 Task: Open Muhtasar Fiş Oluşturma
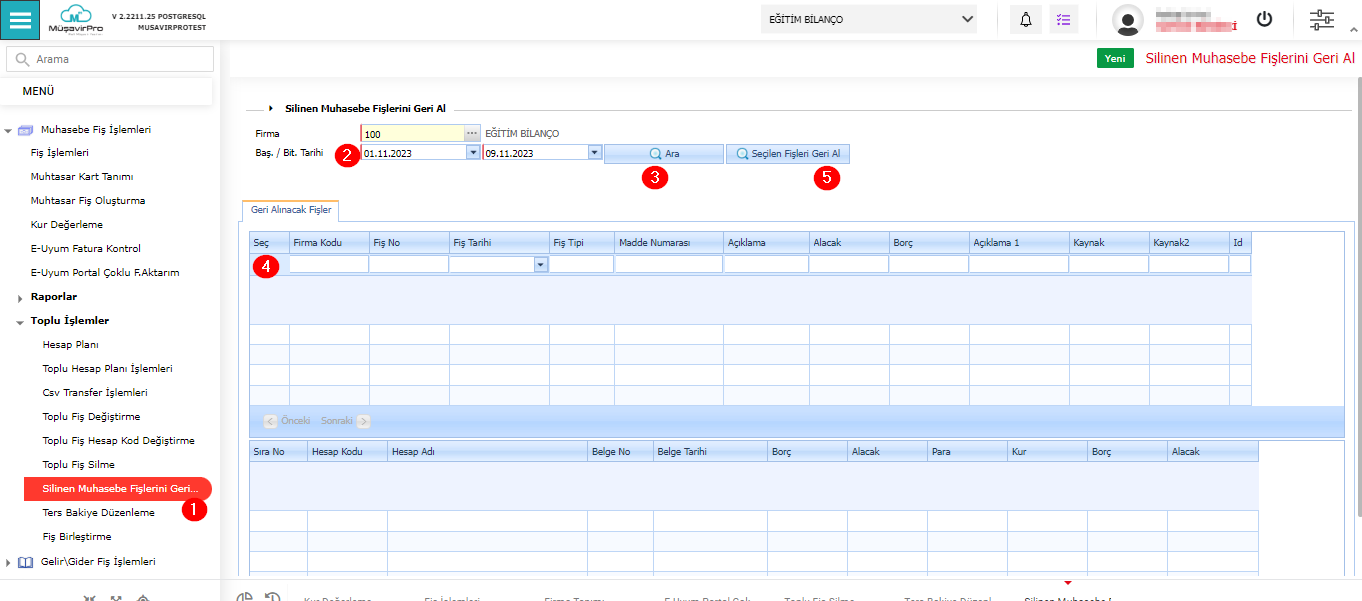click(88, 201)
